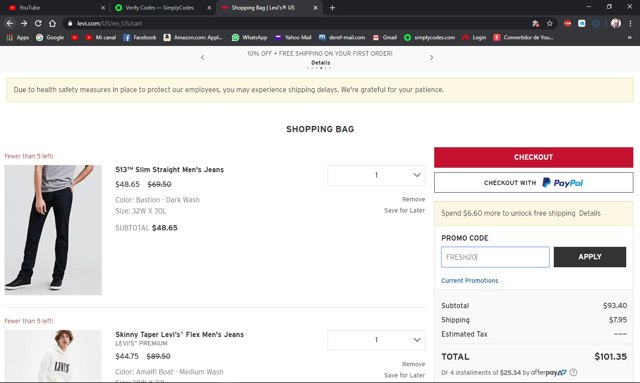
Task: Show next promo banner message
Action: click(431, 58)
